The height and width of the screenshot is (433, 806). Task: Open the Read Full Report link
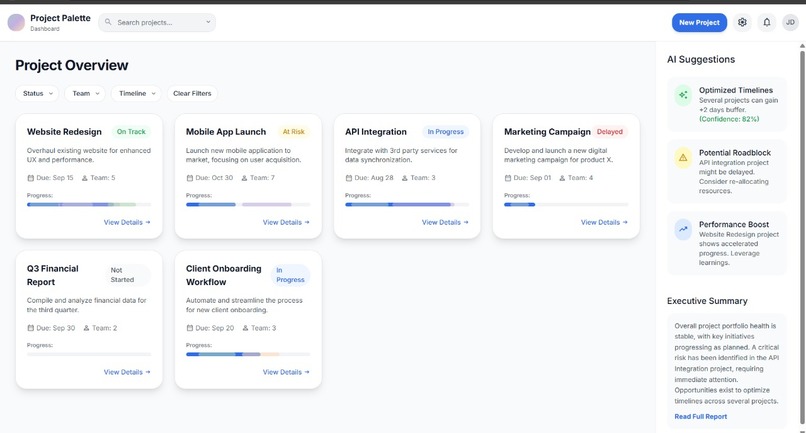pos(701,417)
